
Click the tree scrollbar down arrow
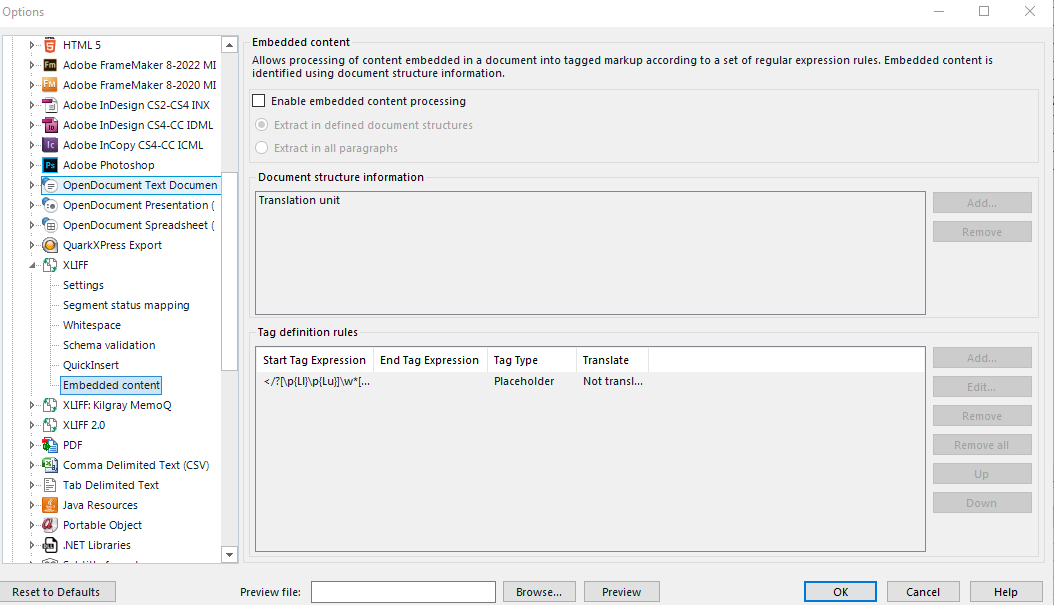pyautogui.click(x=230, y=554)
